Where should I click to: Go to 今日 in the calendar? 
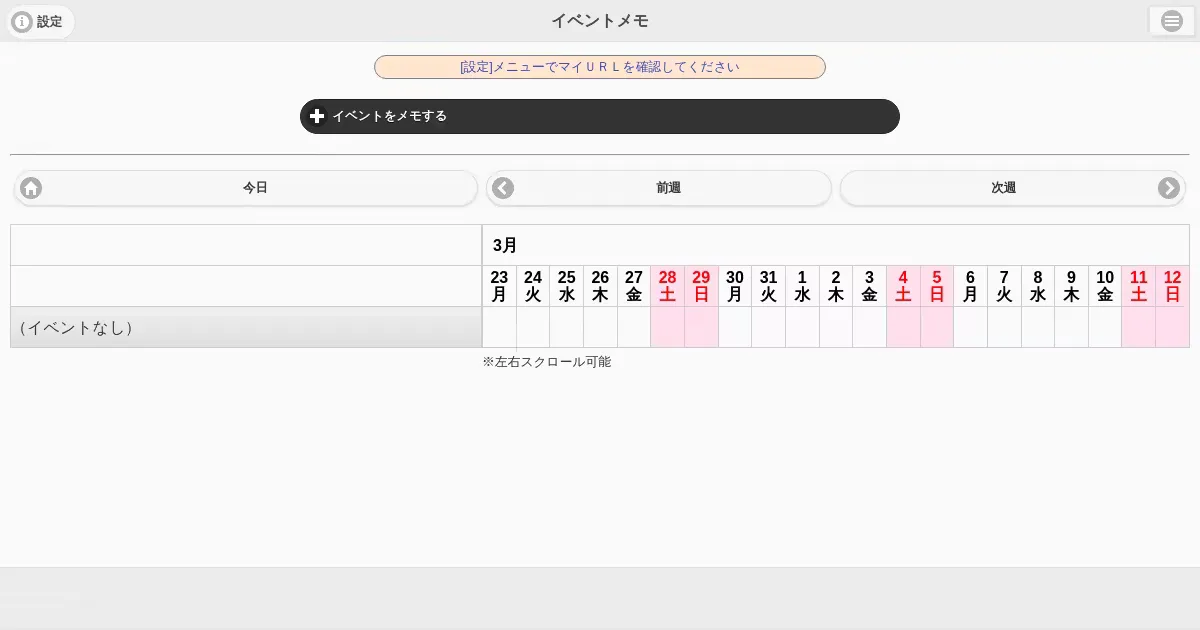coord(255,188)
